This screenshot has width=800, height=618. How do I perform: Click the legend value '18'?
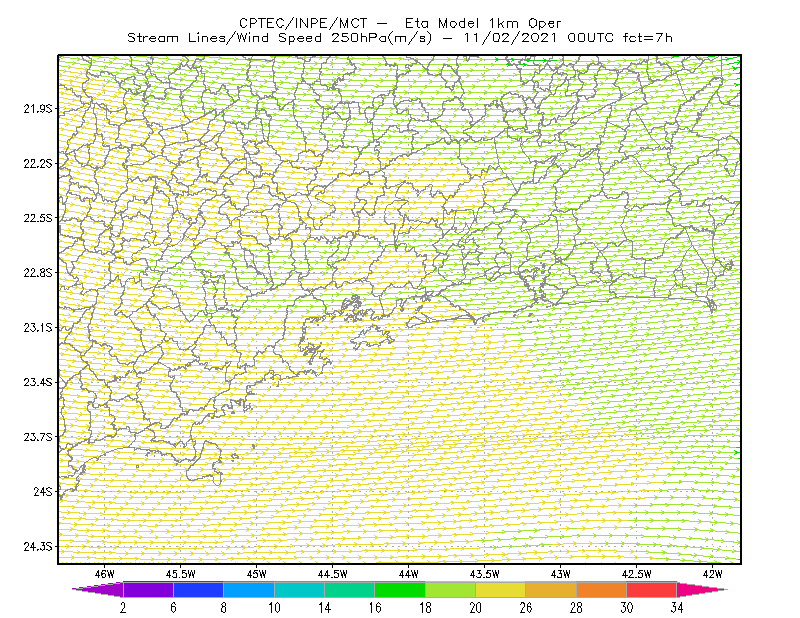click(426, 608)
